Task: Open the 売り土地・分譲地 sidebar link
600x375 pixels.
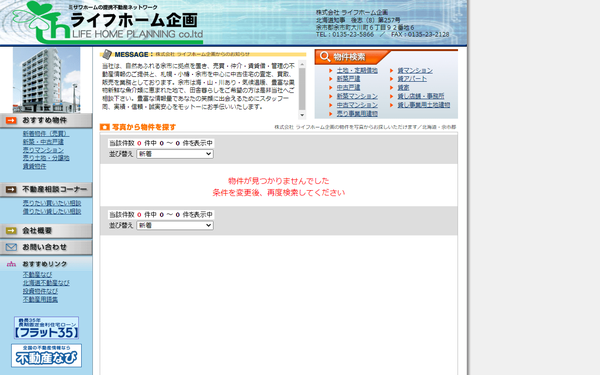Action: click(46, 158)
